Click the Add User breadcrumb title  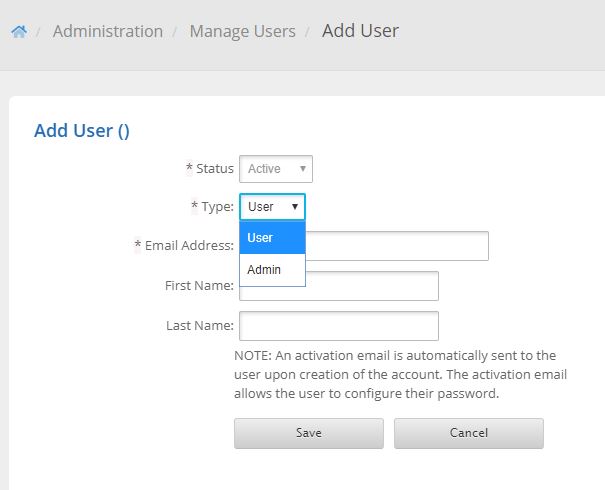(x=360, y=31)
